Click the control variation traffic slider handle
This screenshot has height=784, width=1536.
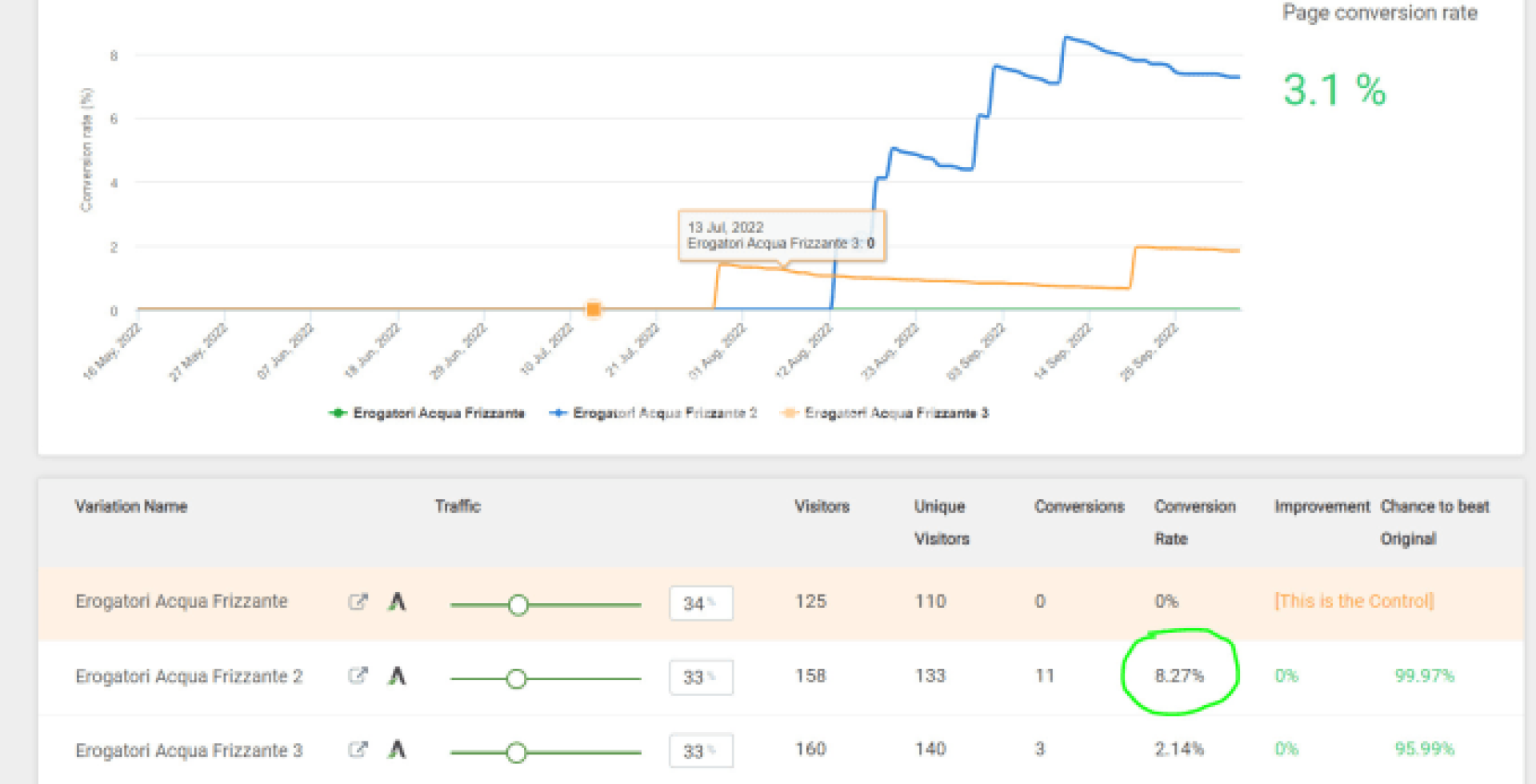[x=518, y=605]
